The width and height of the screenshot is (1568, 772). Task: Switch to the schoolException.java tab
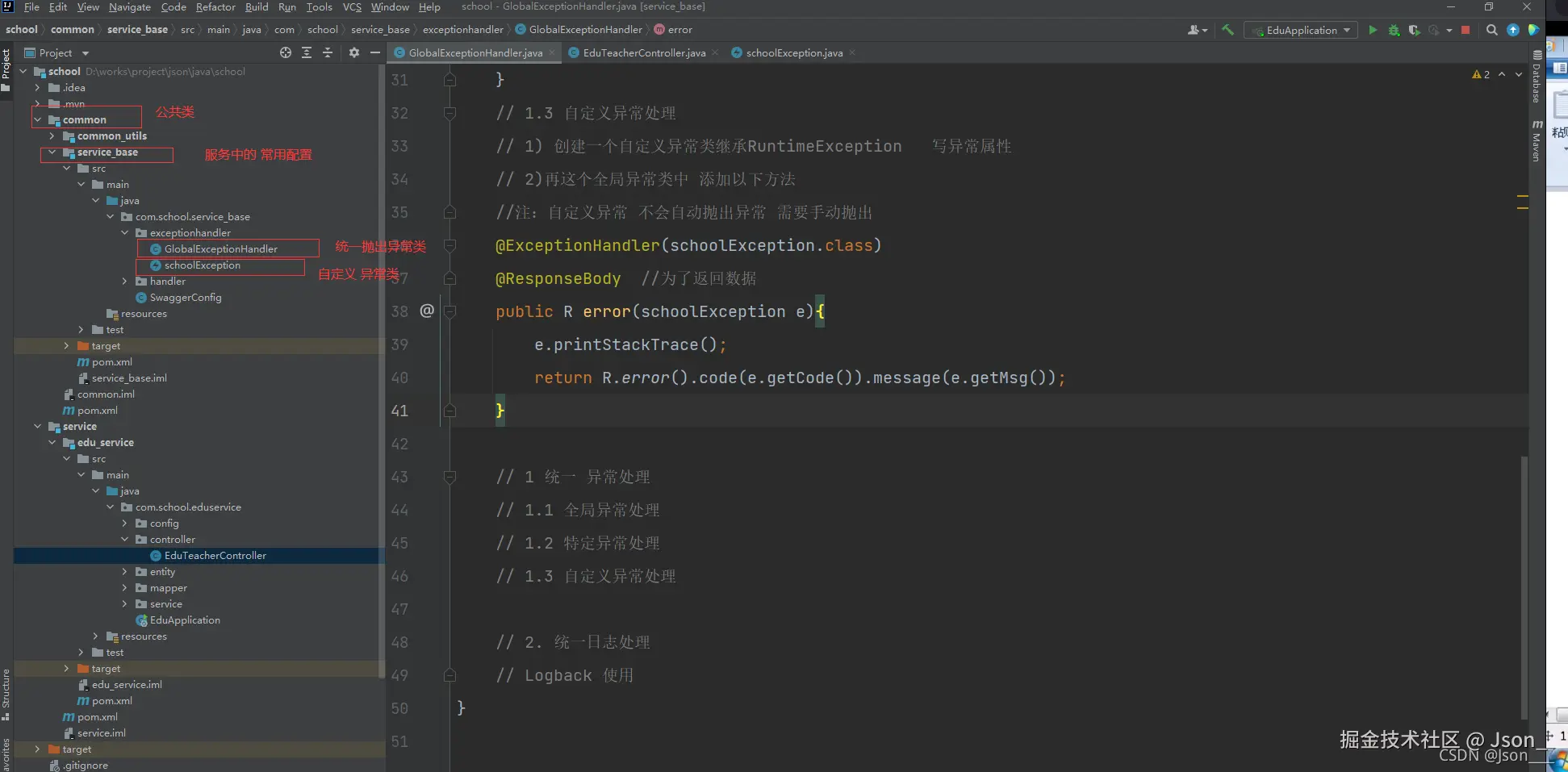pyautogui.click(x=794, y=52)
